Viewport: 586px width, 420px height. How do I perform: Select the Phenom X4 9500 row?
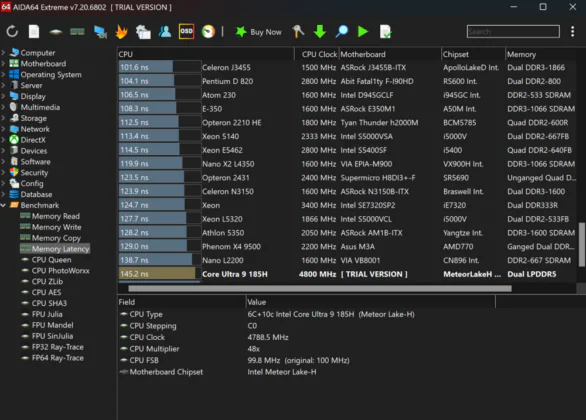pos(347,246)
